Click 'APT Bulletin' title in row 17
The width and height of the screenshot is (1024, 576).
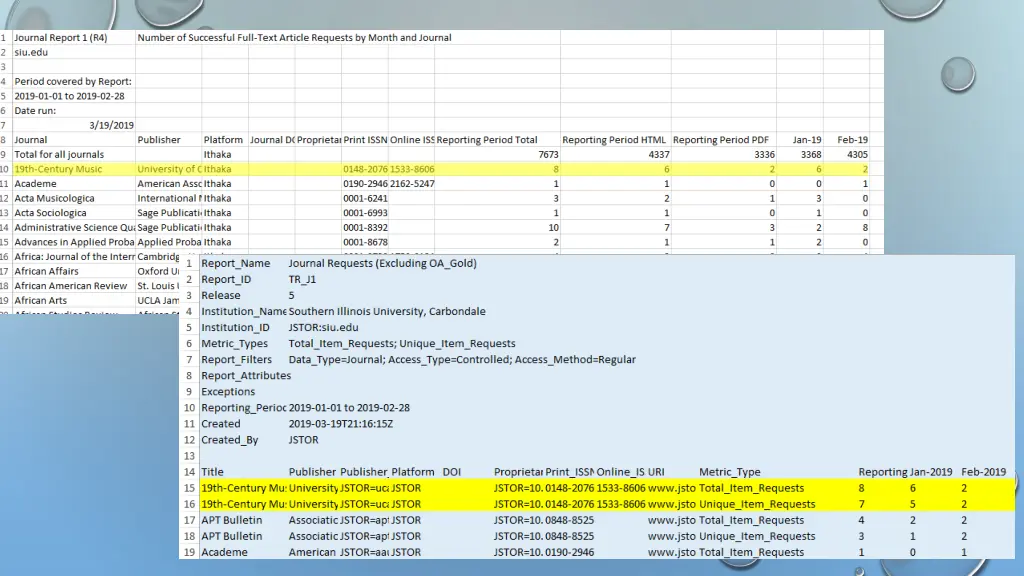(232, 520)
